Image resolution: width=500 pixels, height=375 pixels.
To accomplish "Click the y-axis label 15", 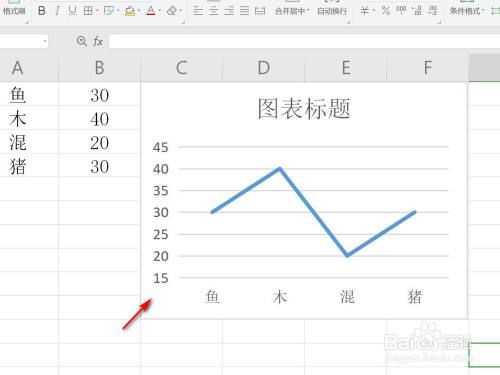I will pyautogui.click(x=161, y=278).
